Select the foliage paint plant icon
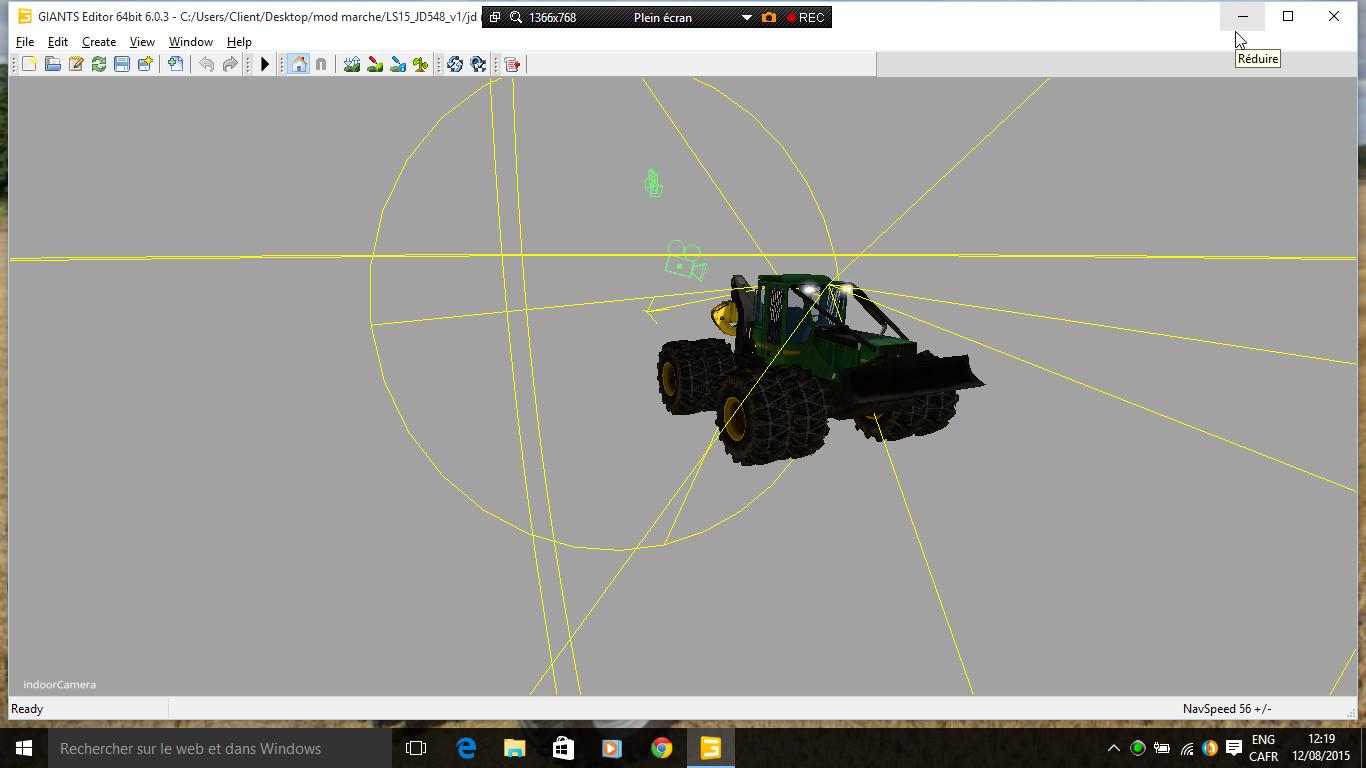Image resolution: width=1366 pixels, height=768 pixels. [x=421, y=64]
